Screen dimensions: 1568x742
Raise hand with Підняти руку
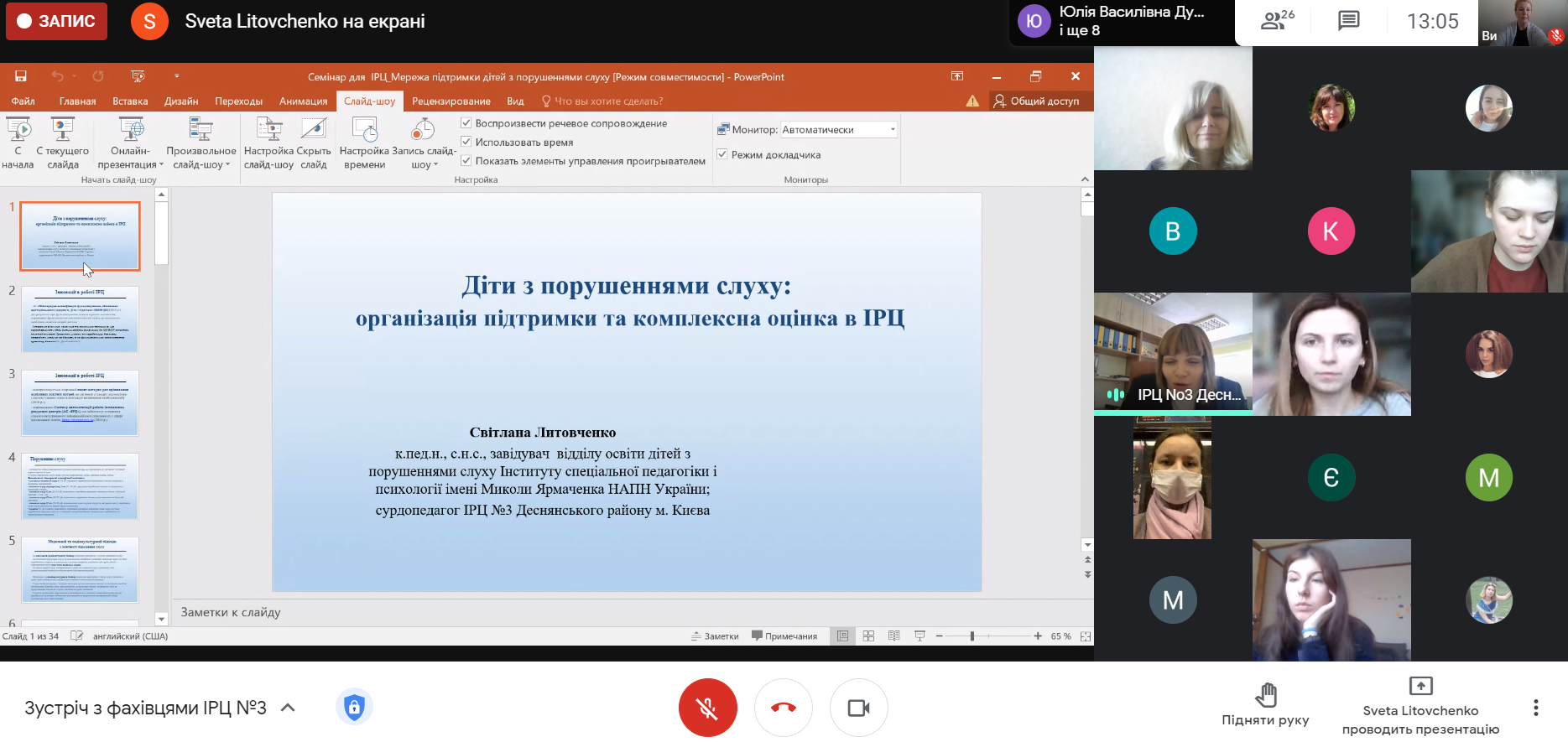click(1265, 704)
